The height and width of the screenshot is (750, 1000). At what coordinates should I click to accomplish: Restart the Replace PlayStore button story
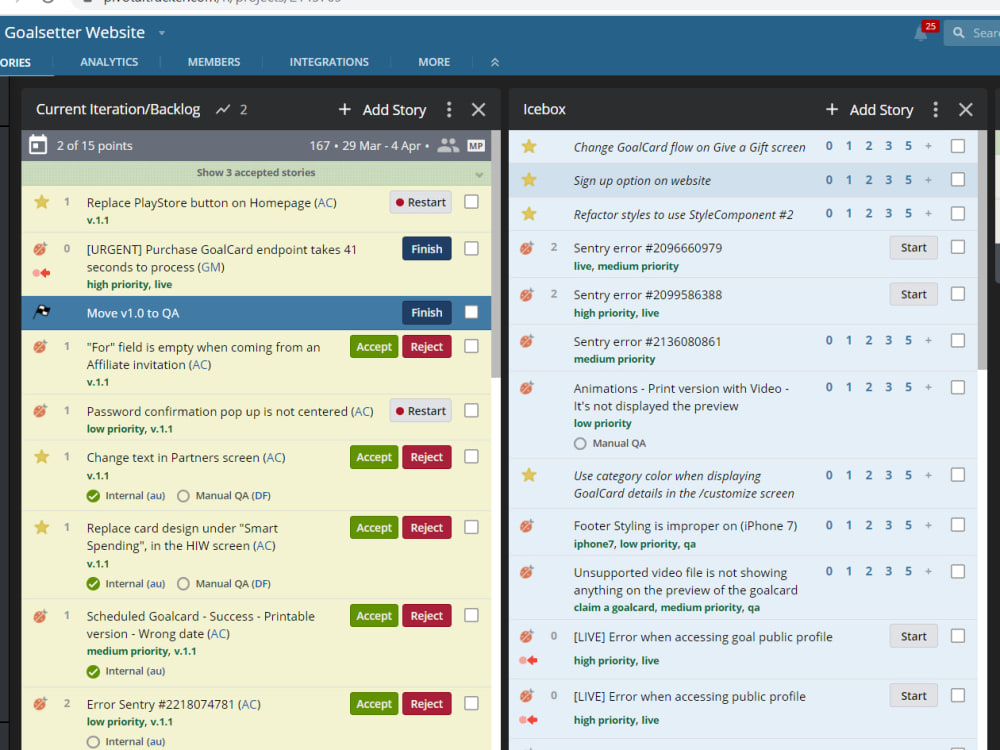(421, 202)
